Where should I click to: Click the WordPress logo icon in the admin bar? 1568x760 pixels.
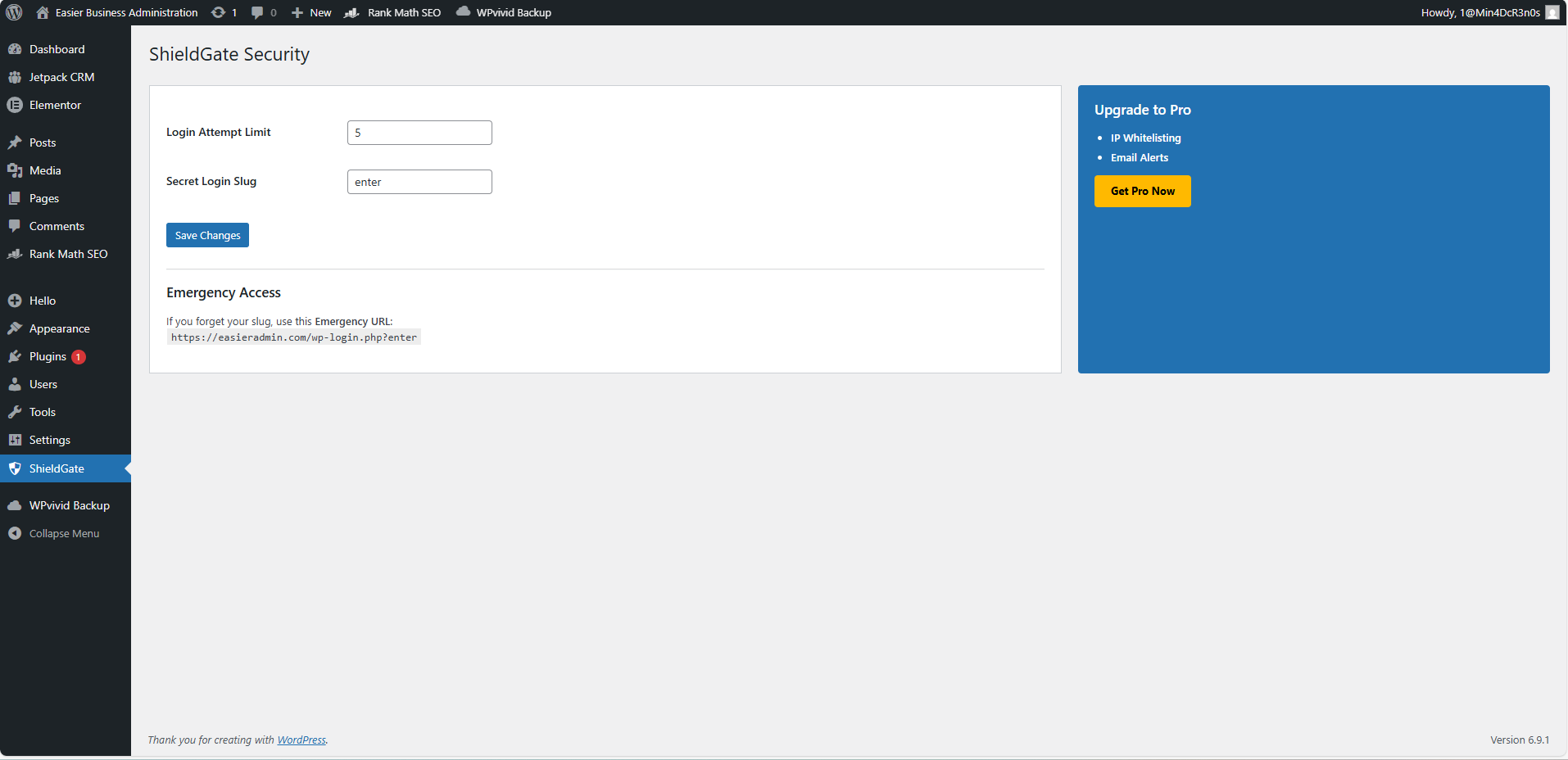pyautogui.click(x=14, y=12)
